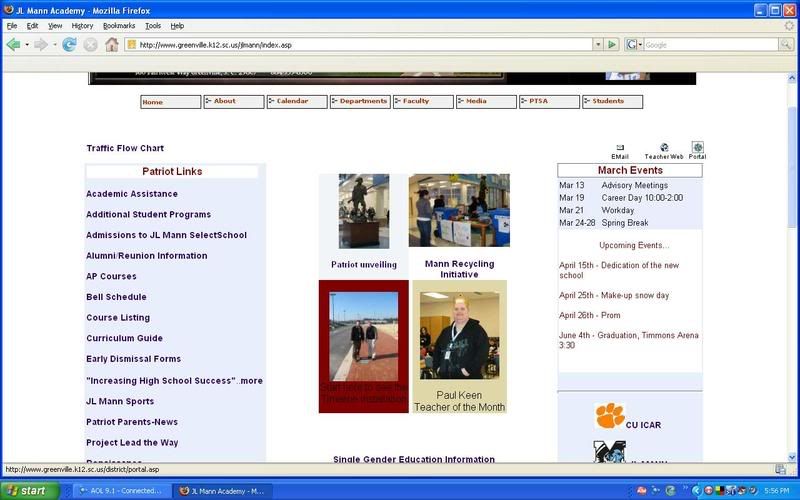Open the Bookmarks menu
Screen dimensions: 800x500
[119, 26]
